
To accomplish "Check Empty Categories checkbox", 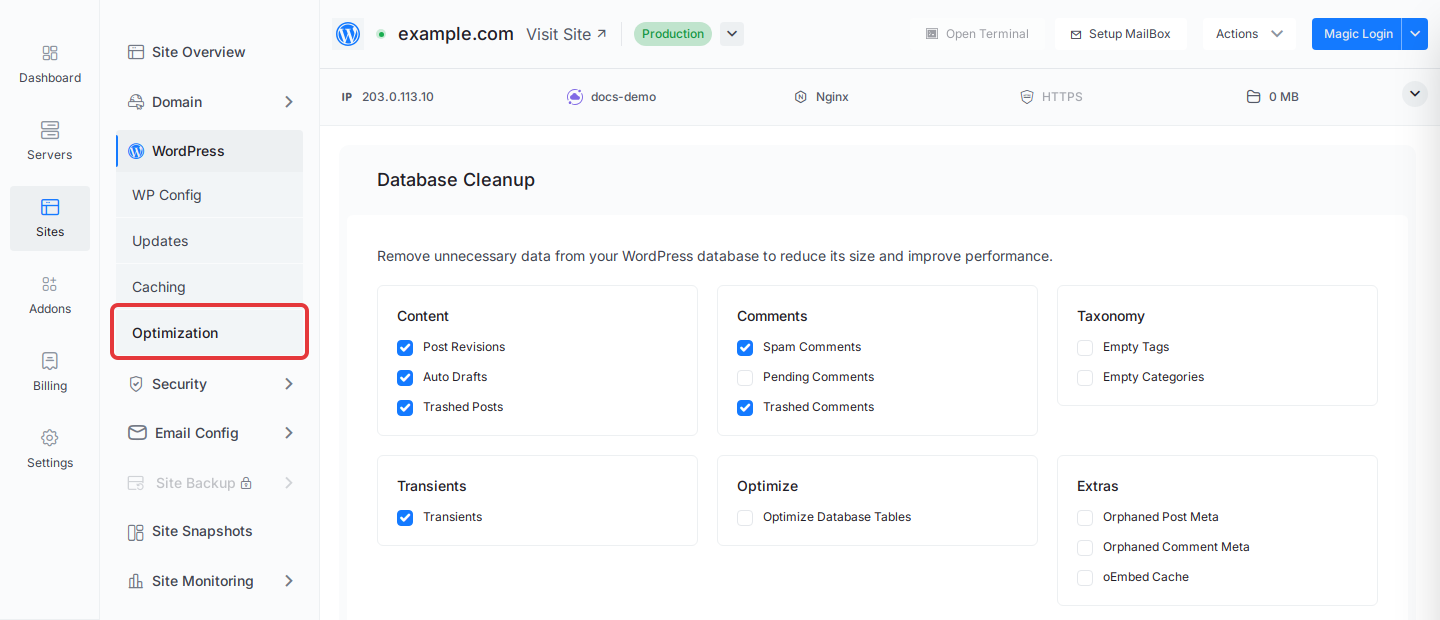I will point(1085,377).
